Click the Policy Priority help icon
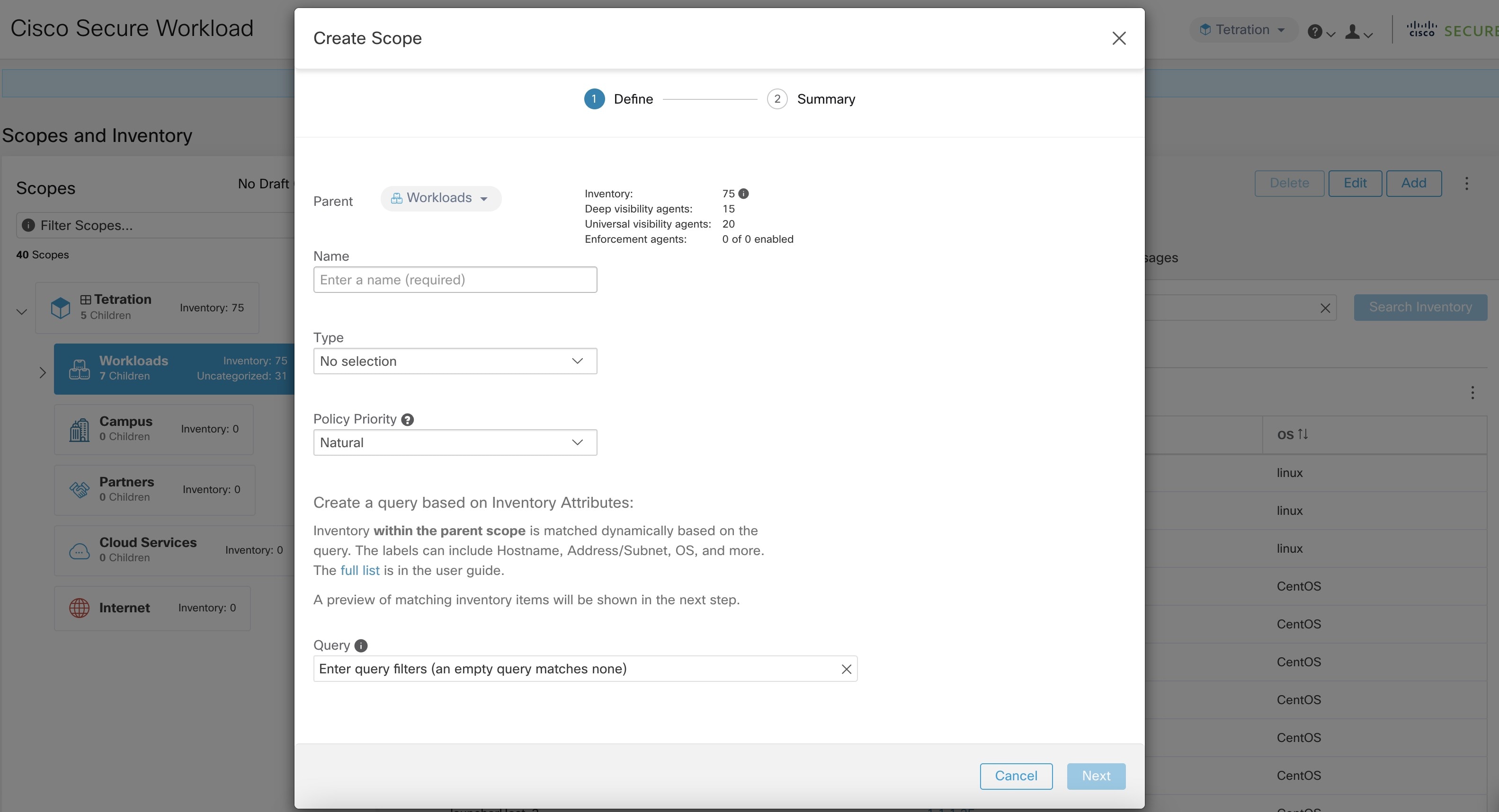 407,419
